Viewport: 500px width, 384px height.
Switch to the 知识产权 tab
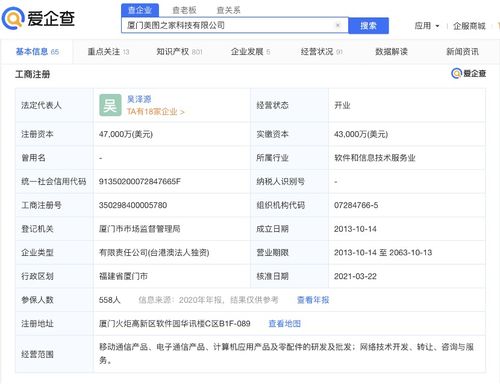(179, 52)
